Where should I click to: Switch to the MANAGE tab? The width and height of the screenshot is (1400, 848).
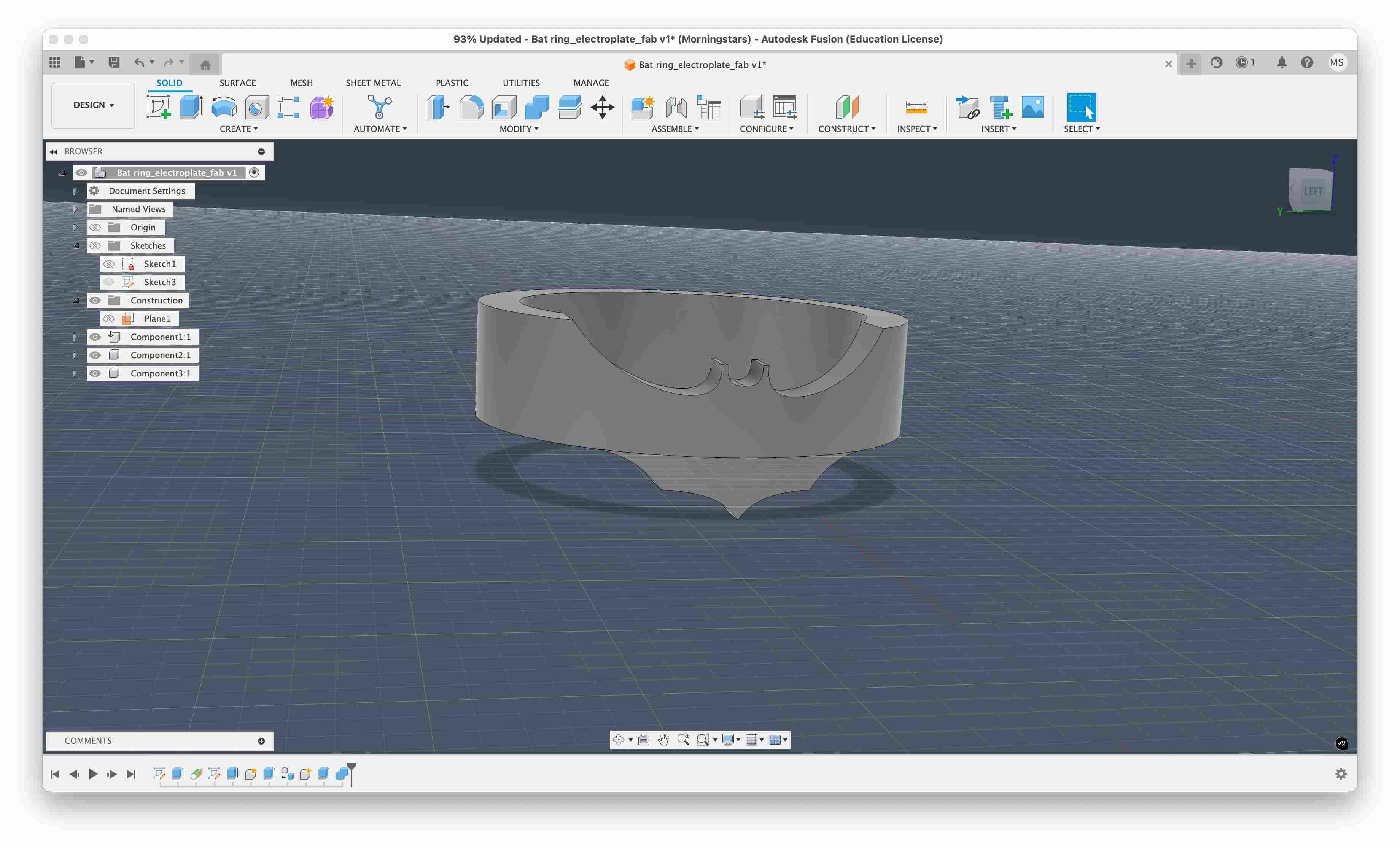click(x=591, y=83)
